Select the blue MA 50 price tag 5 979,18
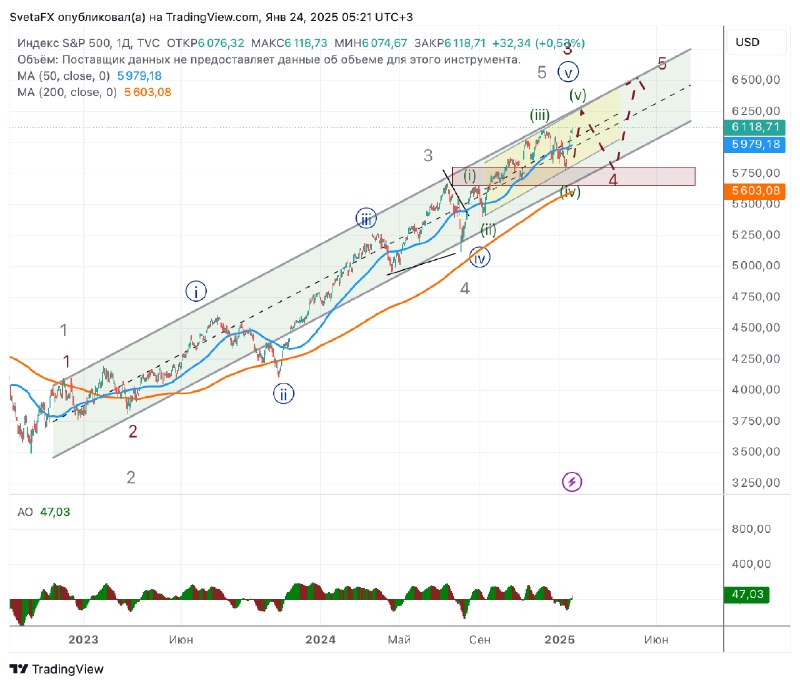 click(x=755, y=144)
